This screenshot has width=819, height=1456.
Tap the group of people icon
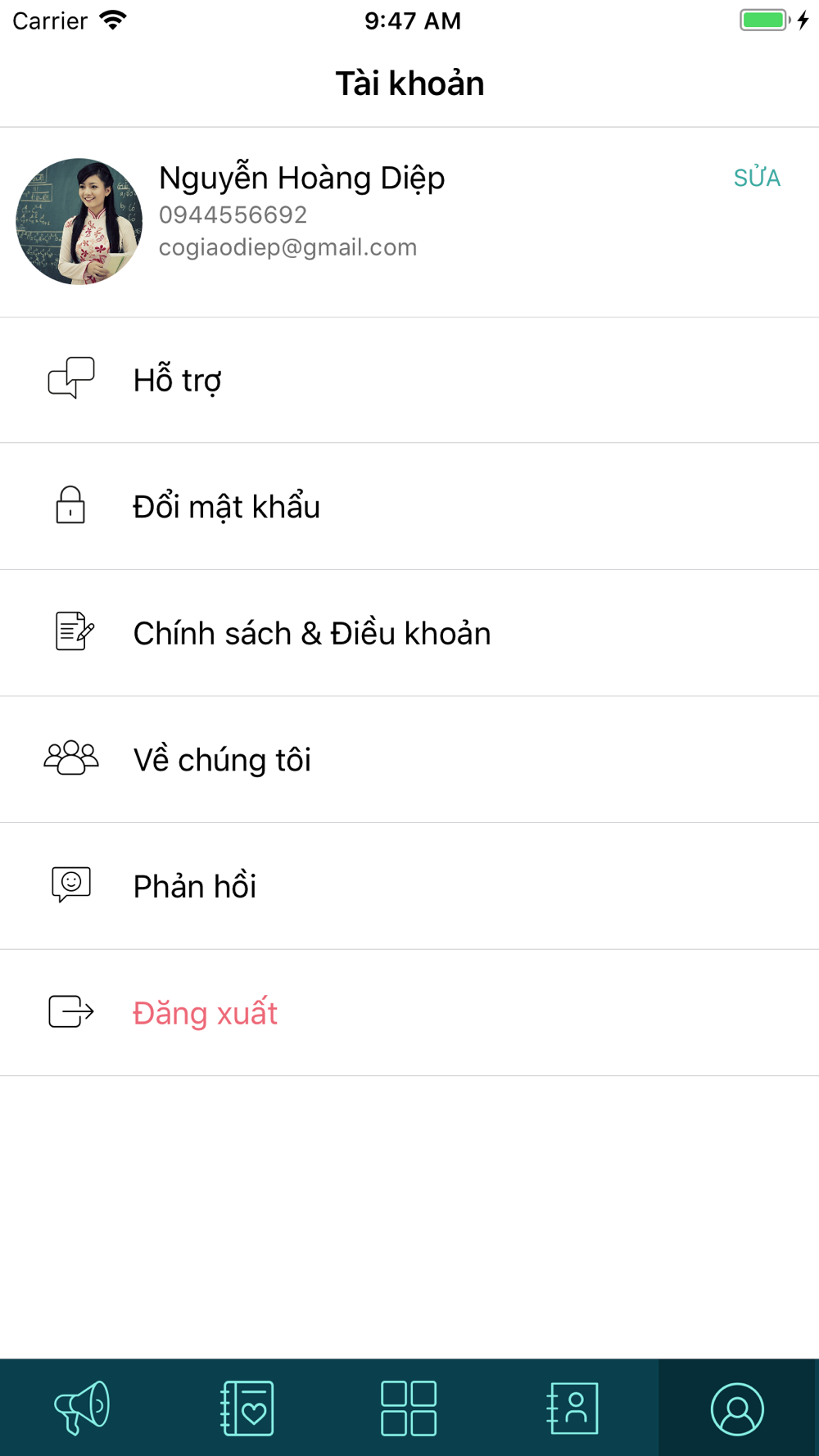point(71,758)
